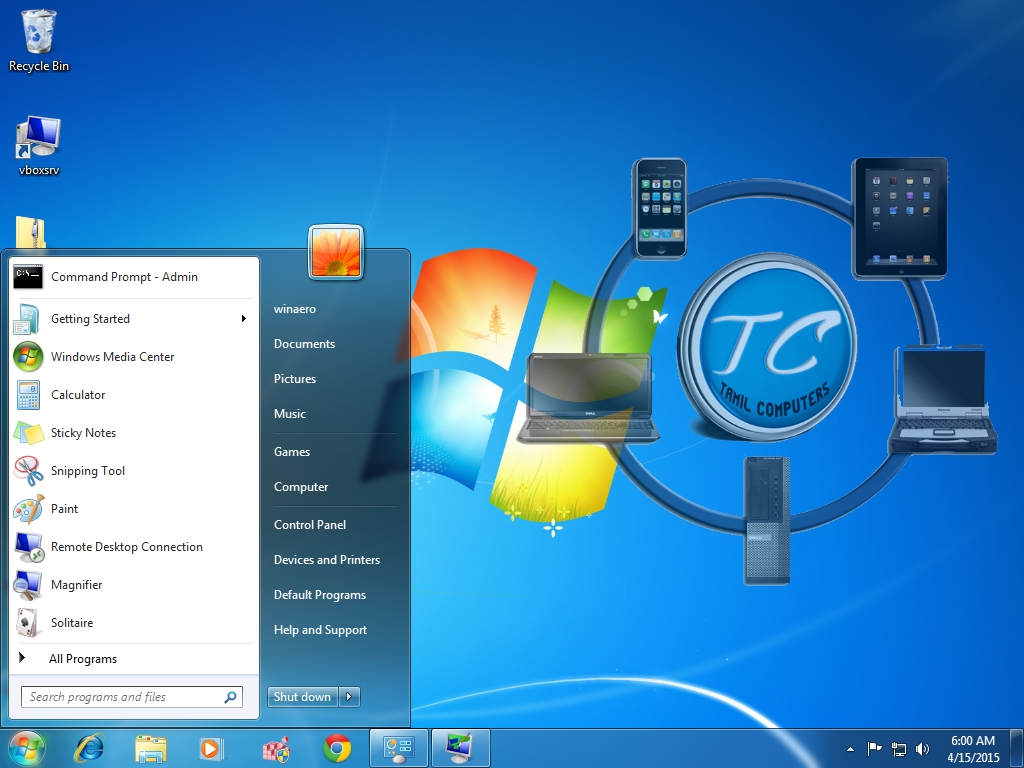
Task: Click the Action Center flag tray icon
Action: point(874,748)
